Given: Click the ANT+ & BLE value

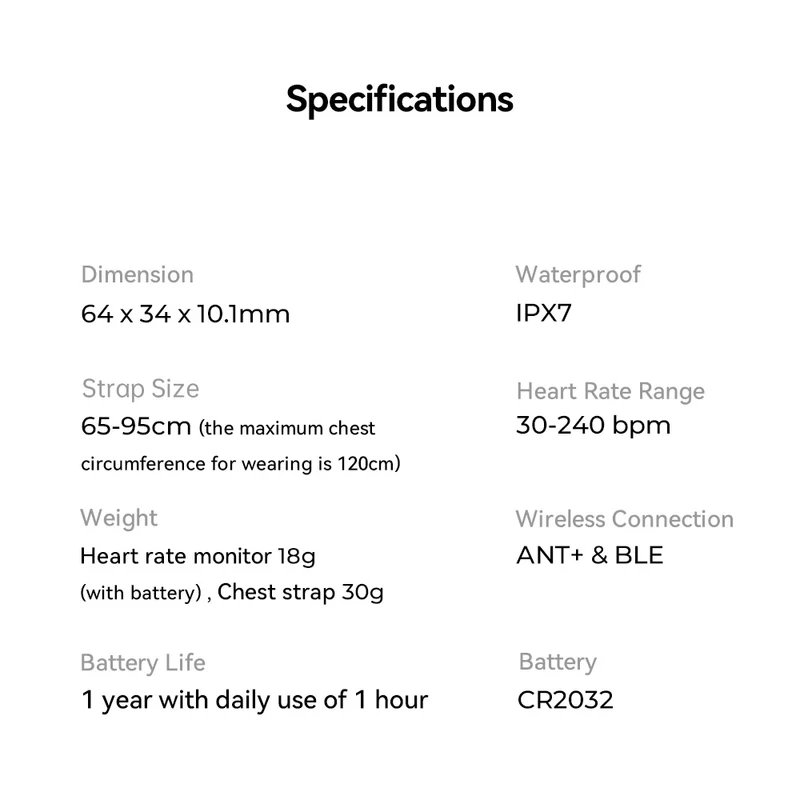Looking at the screenshot, I should tap(589, 555).
